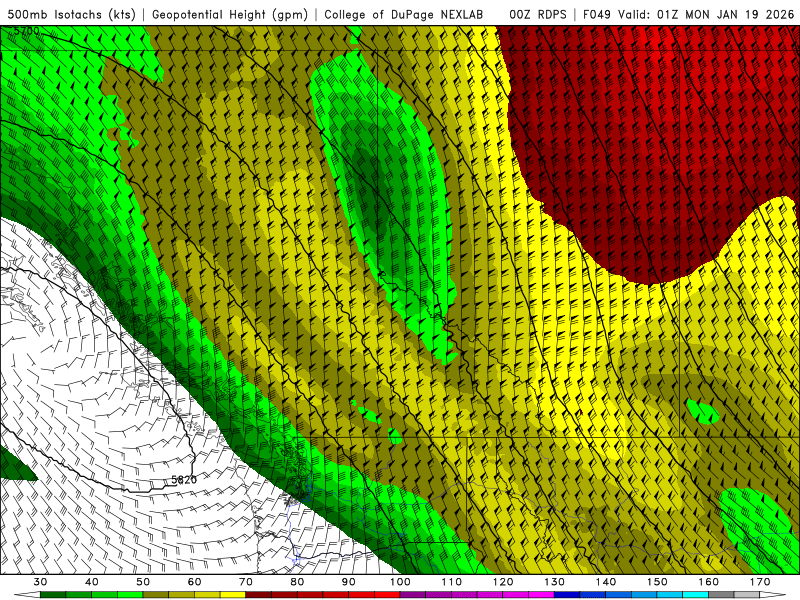Viewport: 800px width, 600px height.
Task: Click the '00Z RDPS' model run text
Action: [538, 15]
